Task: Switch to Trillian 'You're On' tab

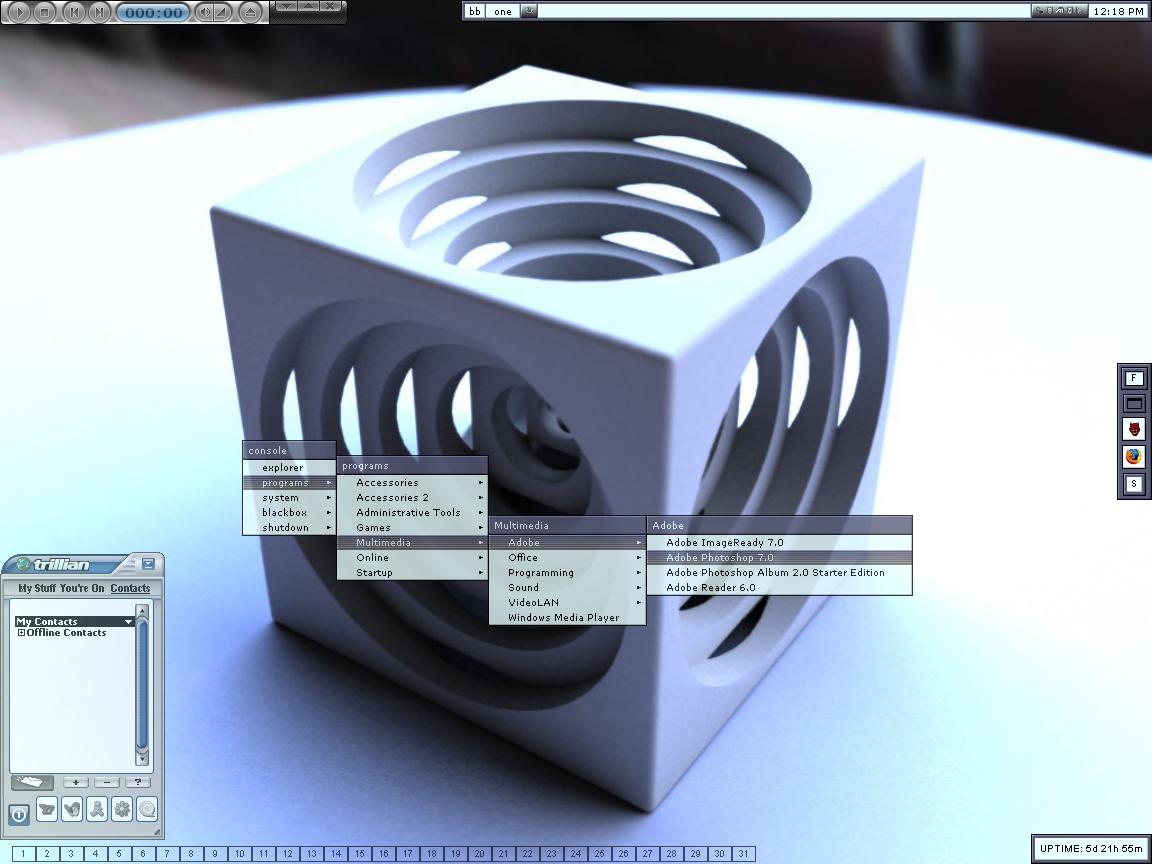Action: (x=82, y=588)
